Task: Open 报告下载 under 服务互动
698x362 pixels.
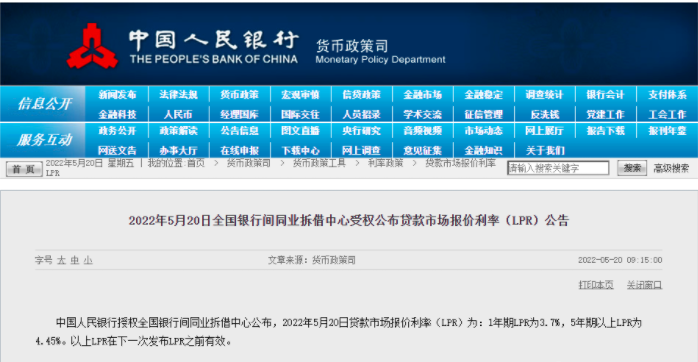Action: pyautogui.click(x=605, y=131)
